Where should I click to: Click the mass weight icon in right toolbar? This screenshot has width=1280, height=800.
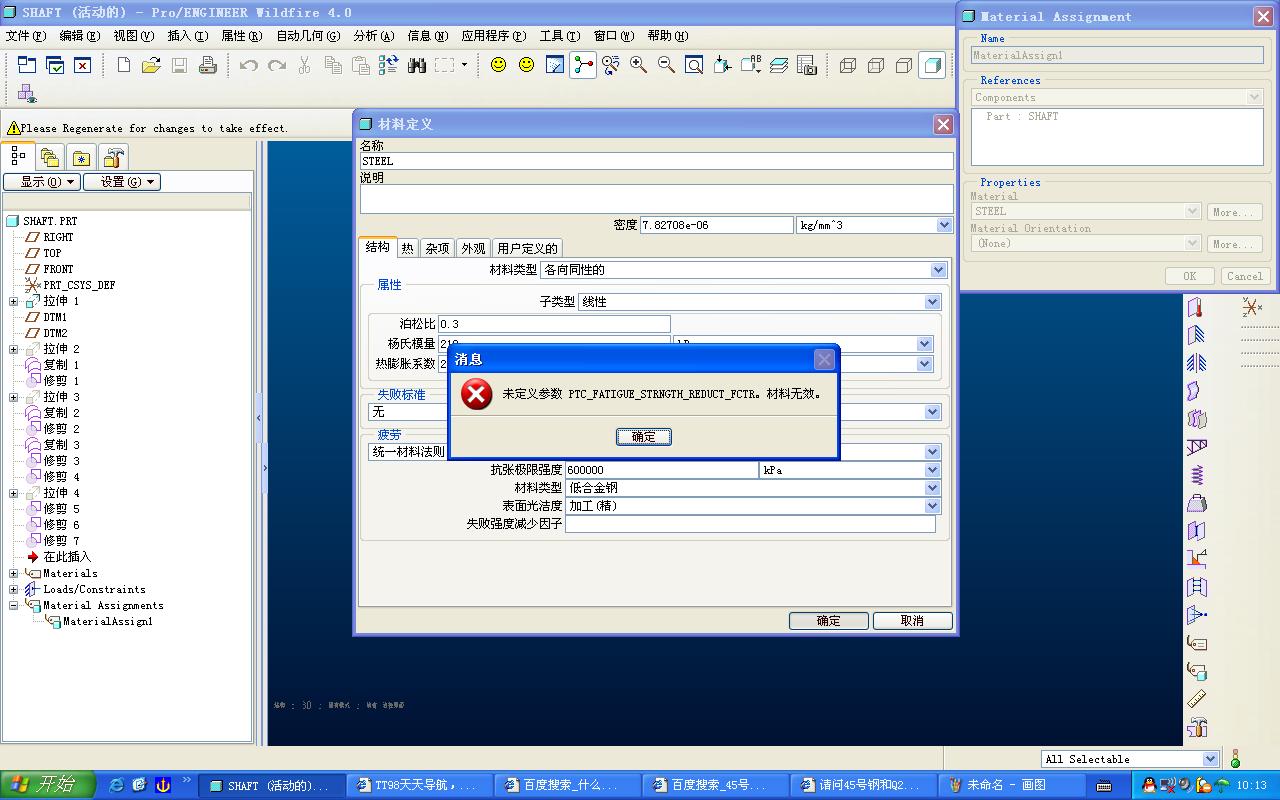pos(1196,503)
